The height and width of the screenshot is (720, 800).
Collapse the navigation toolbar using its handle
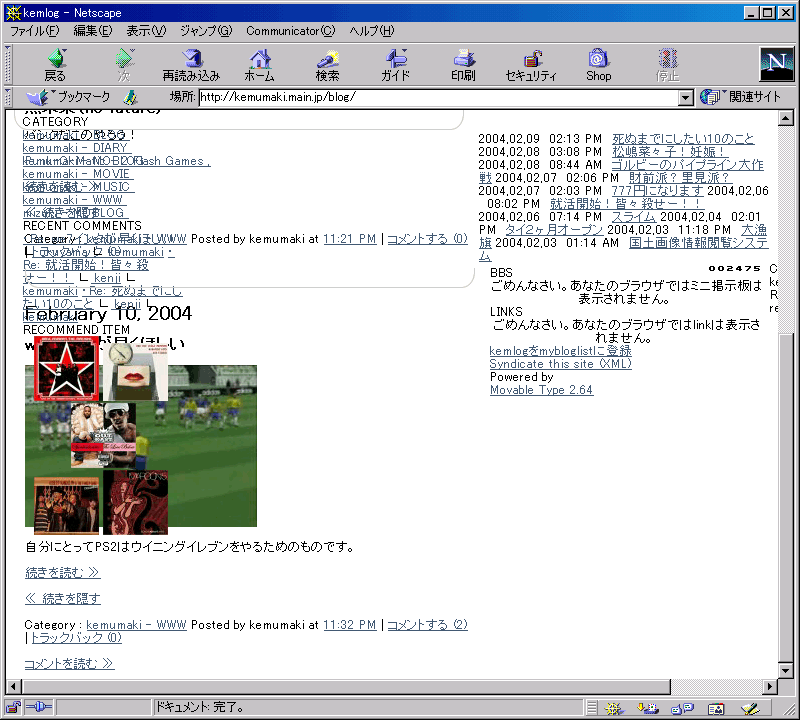point(8,64)
